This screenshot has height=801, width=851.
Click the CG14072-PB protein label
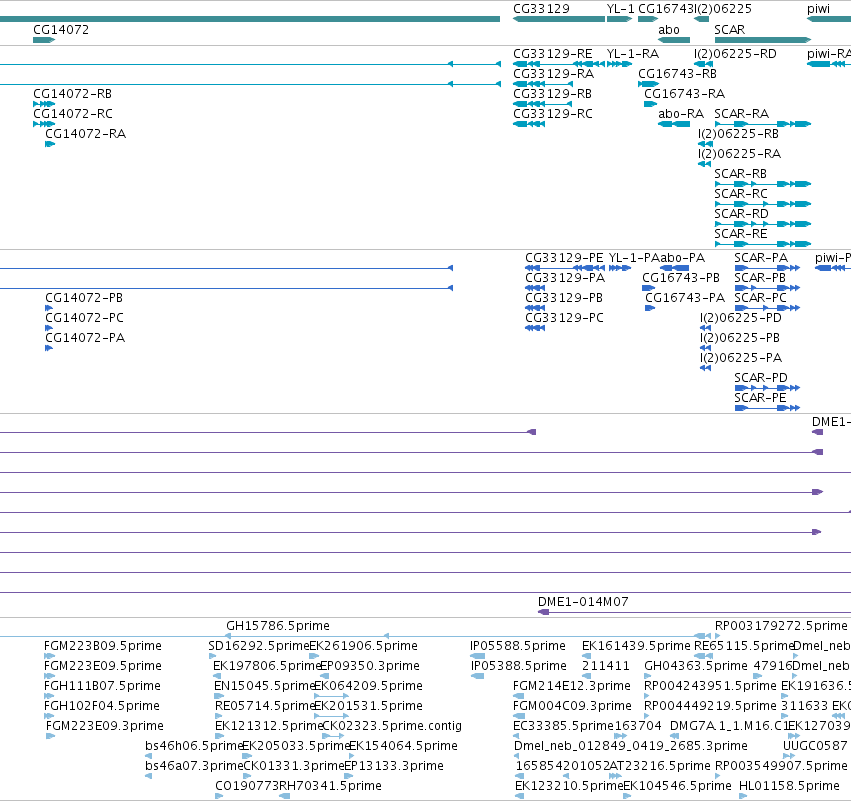coord(84,298)
